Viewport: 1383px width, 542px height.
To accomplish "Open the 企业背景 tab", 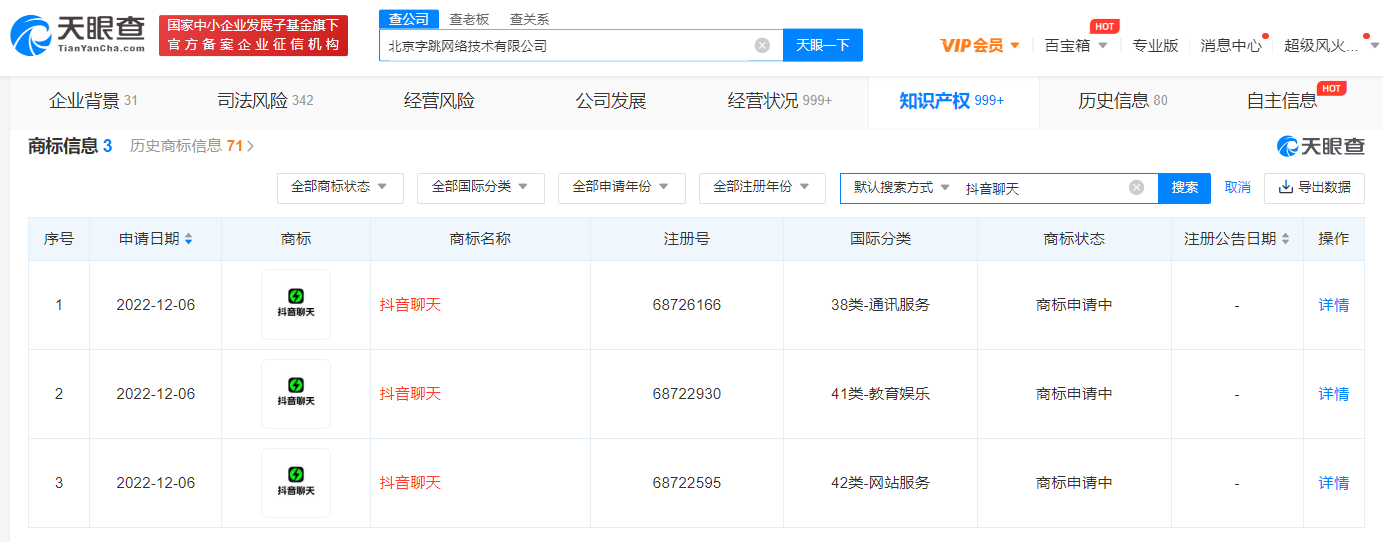I will click(x=93, y=101).
